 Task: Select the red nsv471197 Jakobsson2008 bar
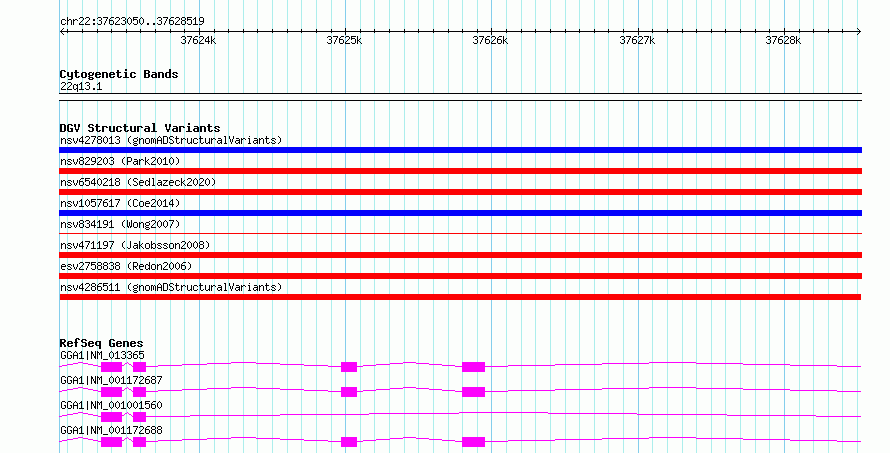pos(460,255)
